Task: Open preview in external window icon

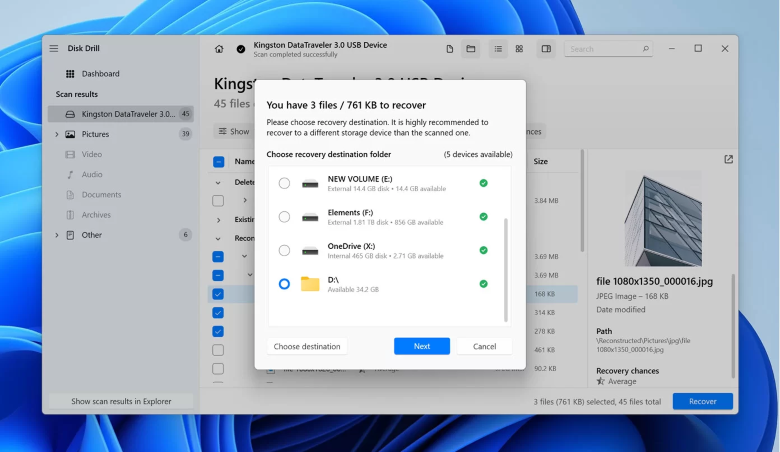Action: pos(728,159)
